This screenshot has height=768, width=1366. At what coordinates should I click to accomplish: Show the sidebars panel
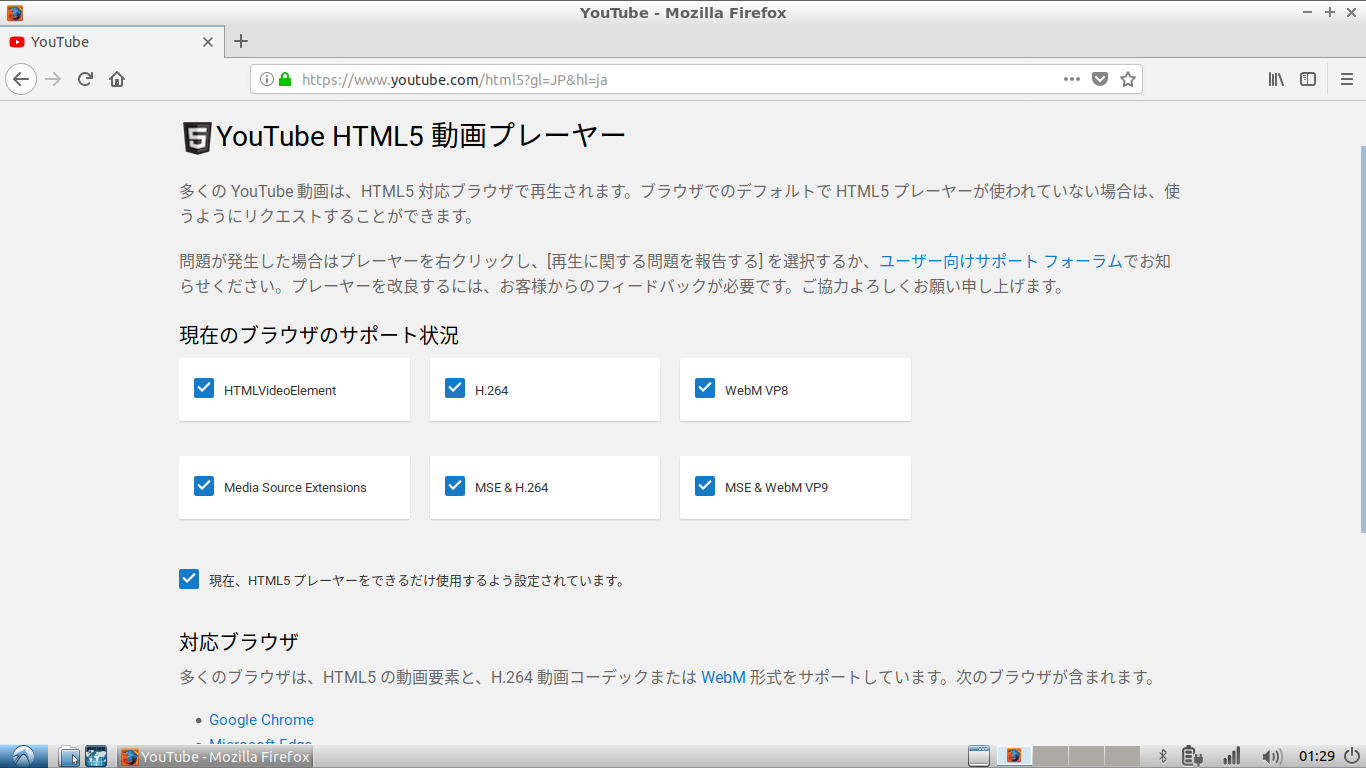coord(1308,79)
